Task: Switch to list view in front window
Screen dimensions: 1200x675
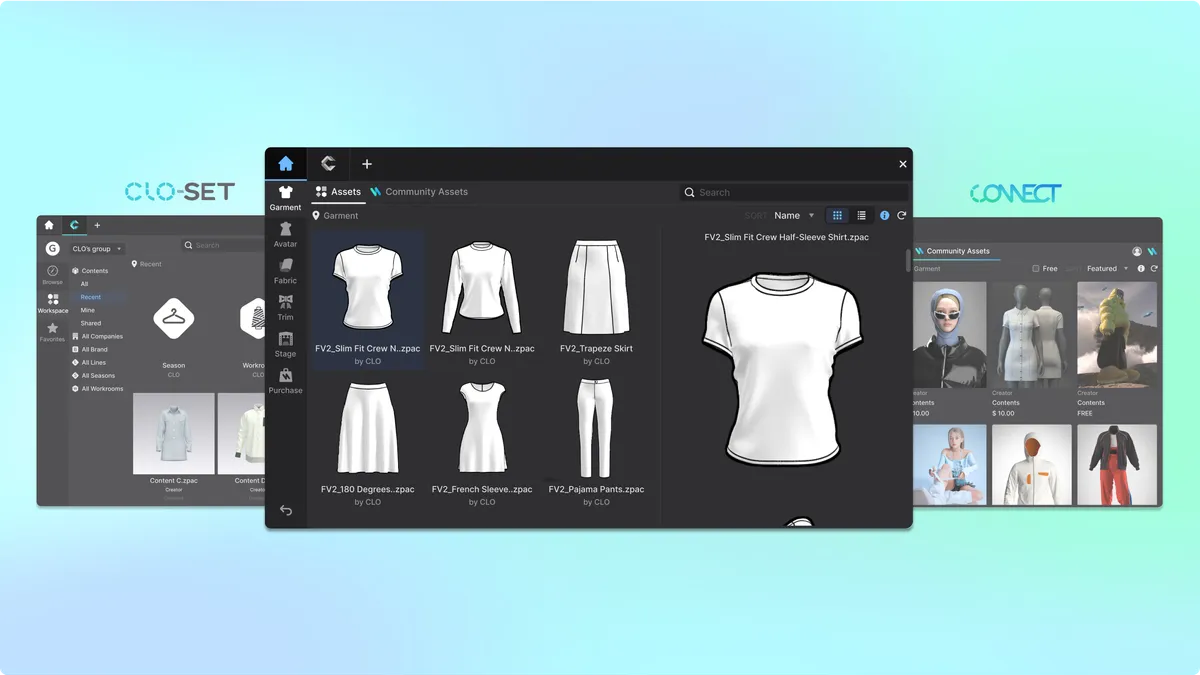Action: (861, 215)
